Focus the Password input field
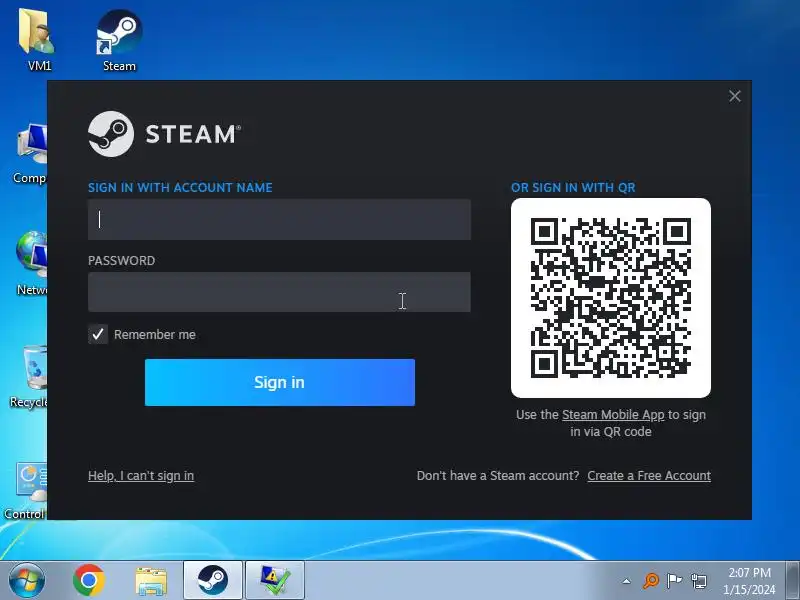The image size is (800, 600). (x=279, y=292)
